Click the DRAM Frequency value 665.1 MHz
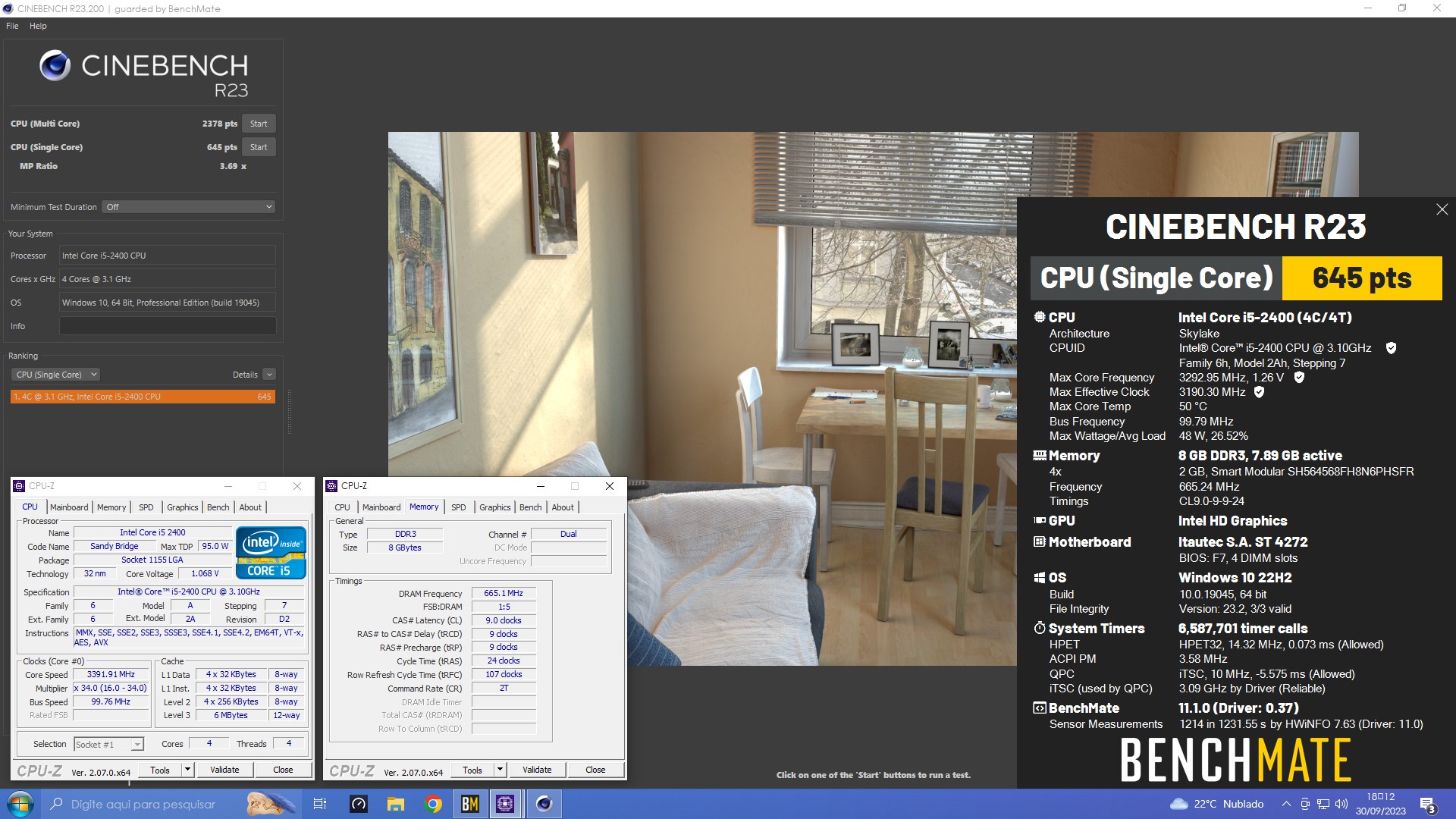Image resolution: width=1456 pixels, height=819 pixels. coord(504,594)
